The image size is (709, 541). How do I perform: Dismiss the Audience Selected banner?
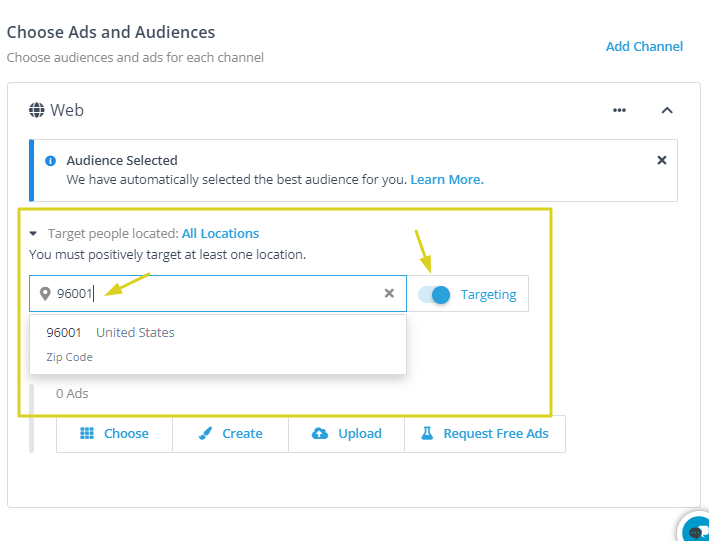(x=661, y=160)
